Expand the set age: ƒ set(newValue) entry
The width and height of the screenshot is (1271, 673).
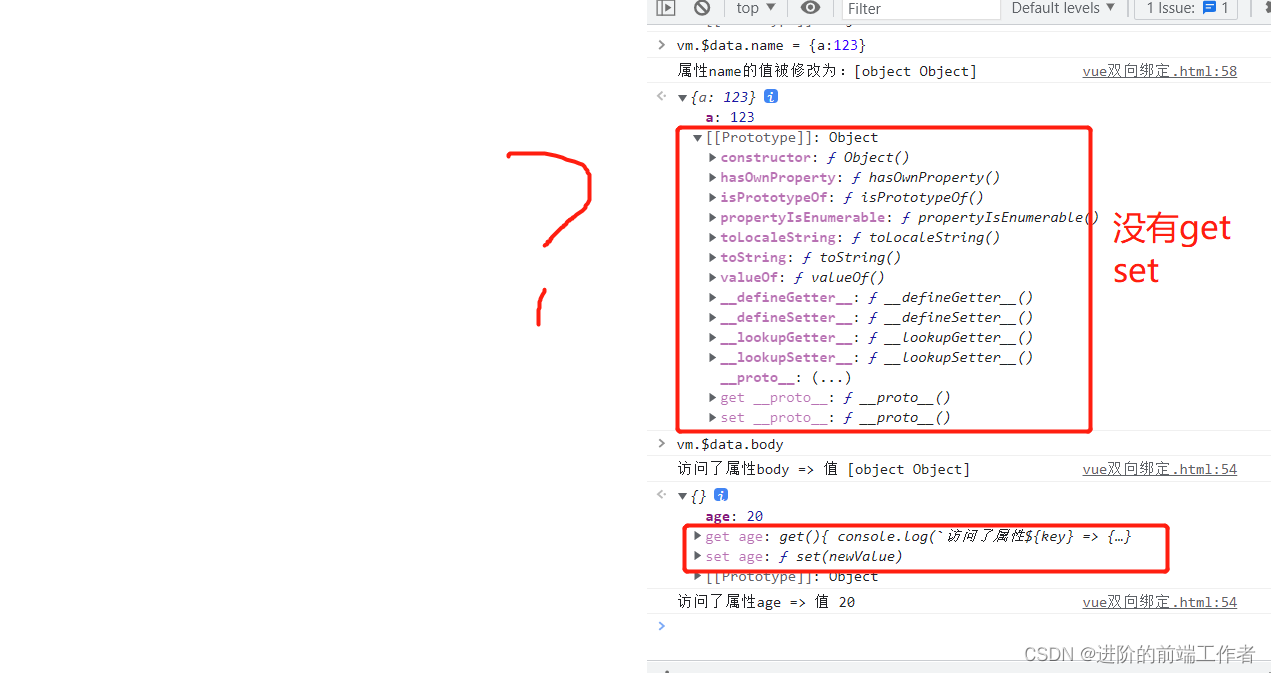pos(698,557)
